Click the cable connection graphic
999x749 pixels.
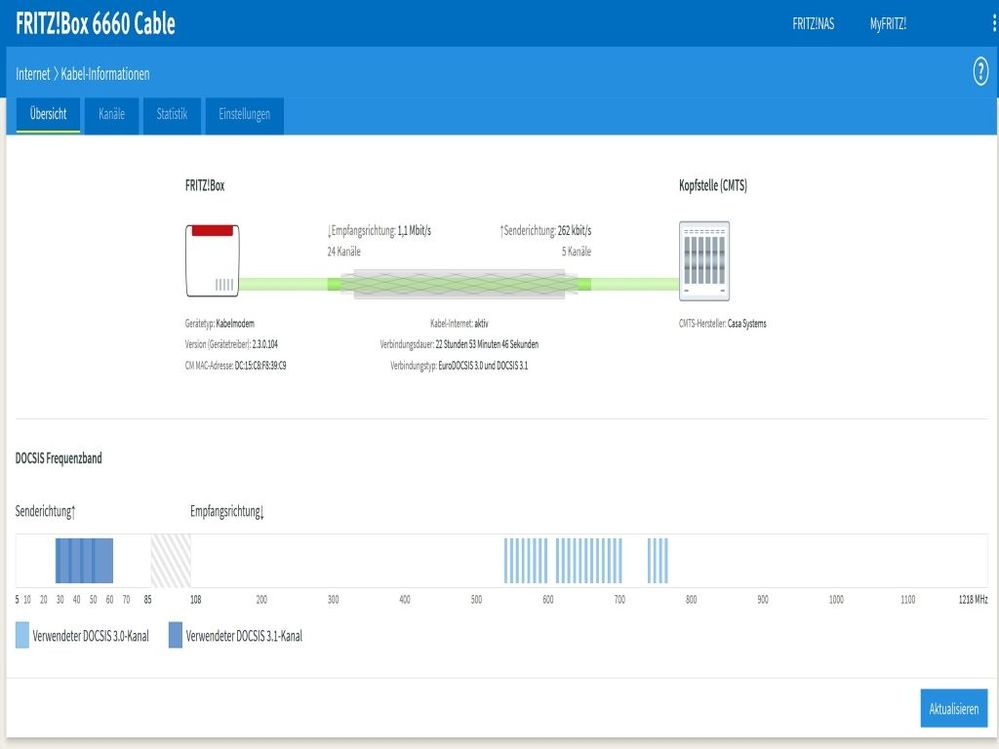pos(459,284)
